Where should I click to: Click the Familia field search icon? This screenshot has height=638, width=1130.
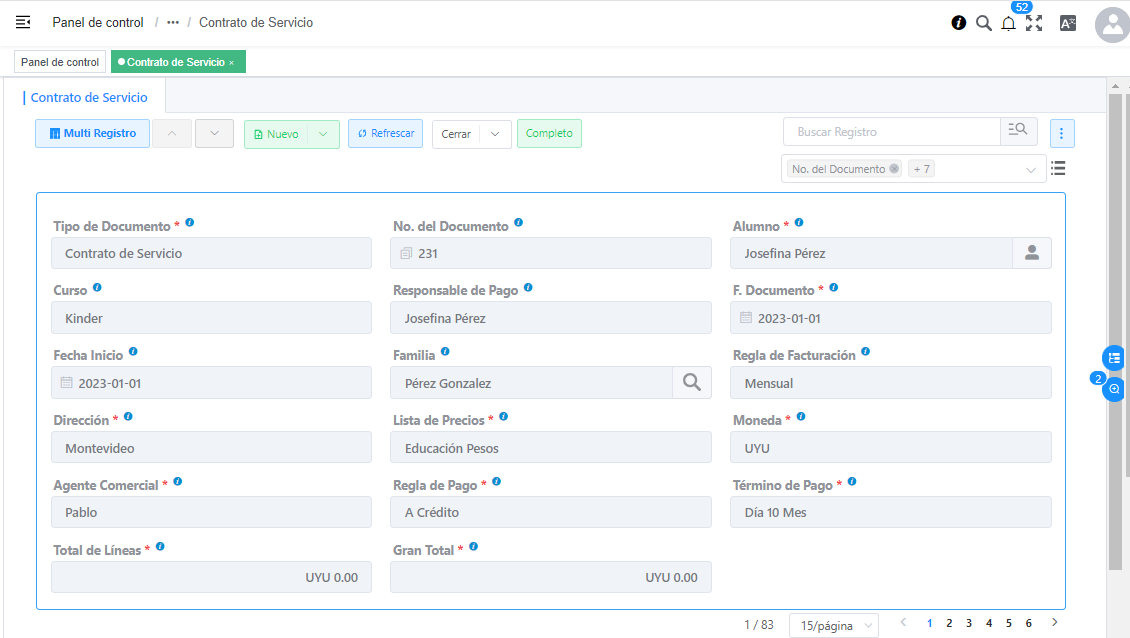[691, 383]
